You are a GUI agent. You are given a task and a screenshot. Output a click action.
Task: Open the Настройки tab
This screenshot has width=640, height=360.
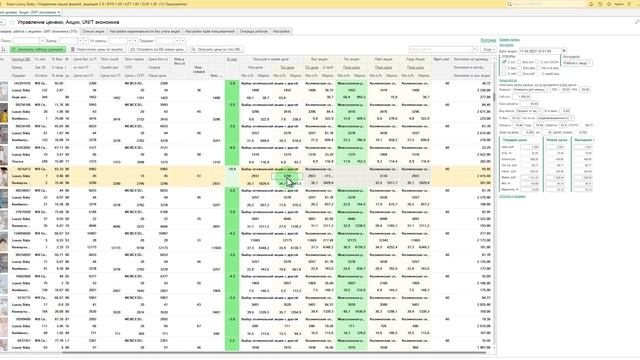281,31
